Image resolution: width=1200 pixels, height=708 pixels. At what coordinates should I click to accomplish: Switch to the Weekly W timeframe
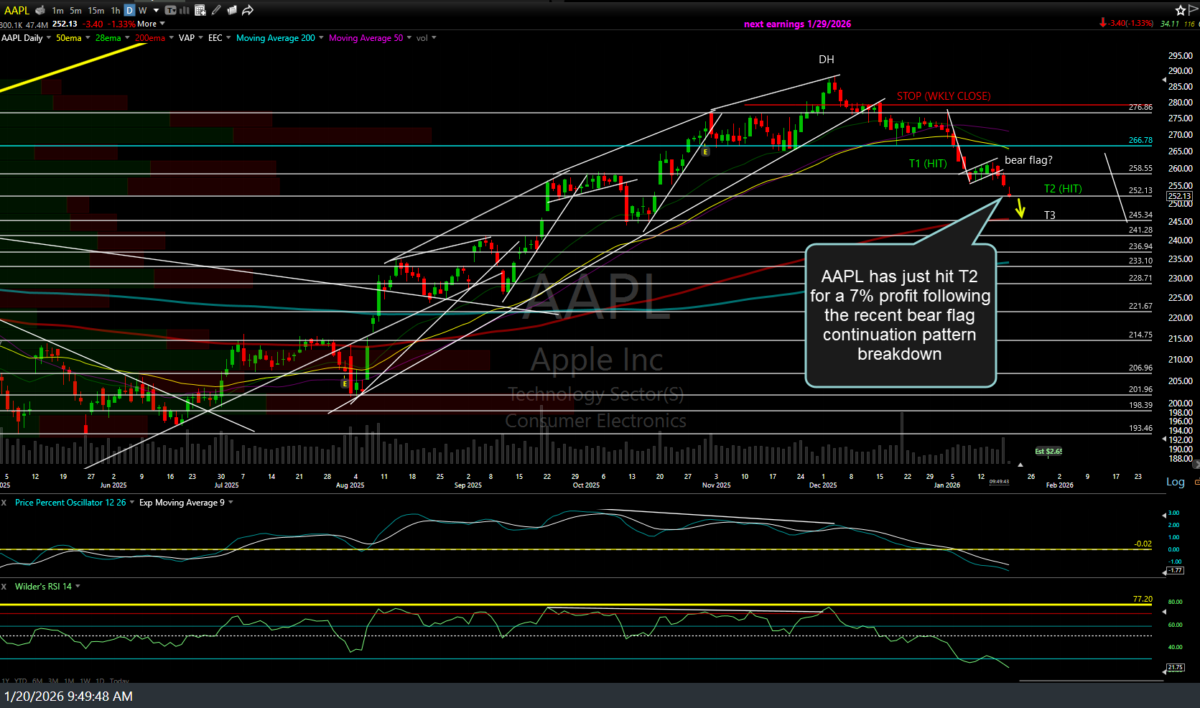pos(143,10)
